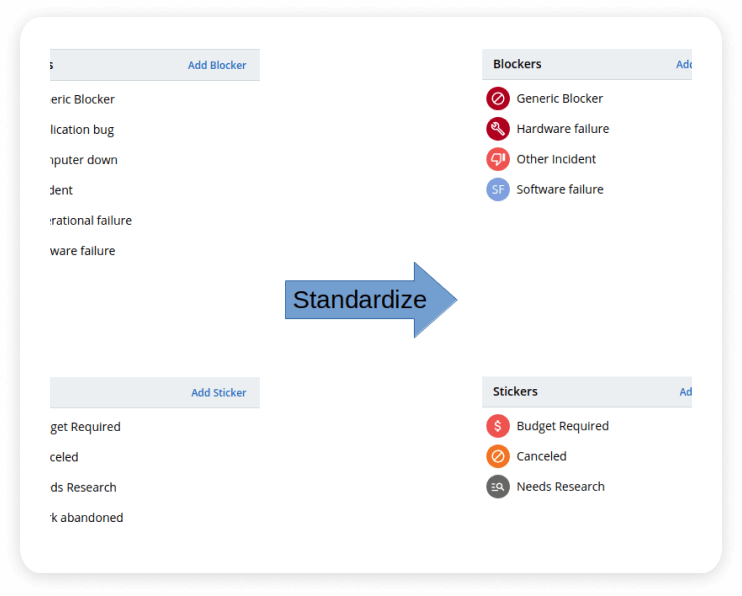Select the application bug blocker entry
This screenshot has width=742, height=596.
pos(82,130)
